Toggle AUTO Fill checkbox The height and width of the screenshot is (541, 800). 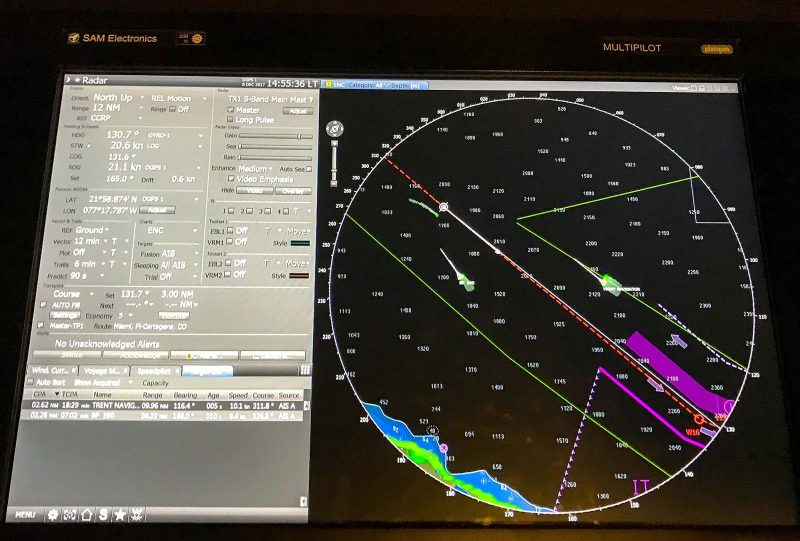[43, 305]
